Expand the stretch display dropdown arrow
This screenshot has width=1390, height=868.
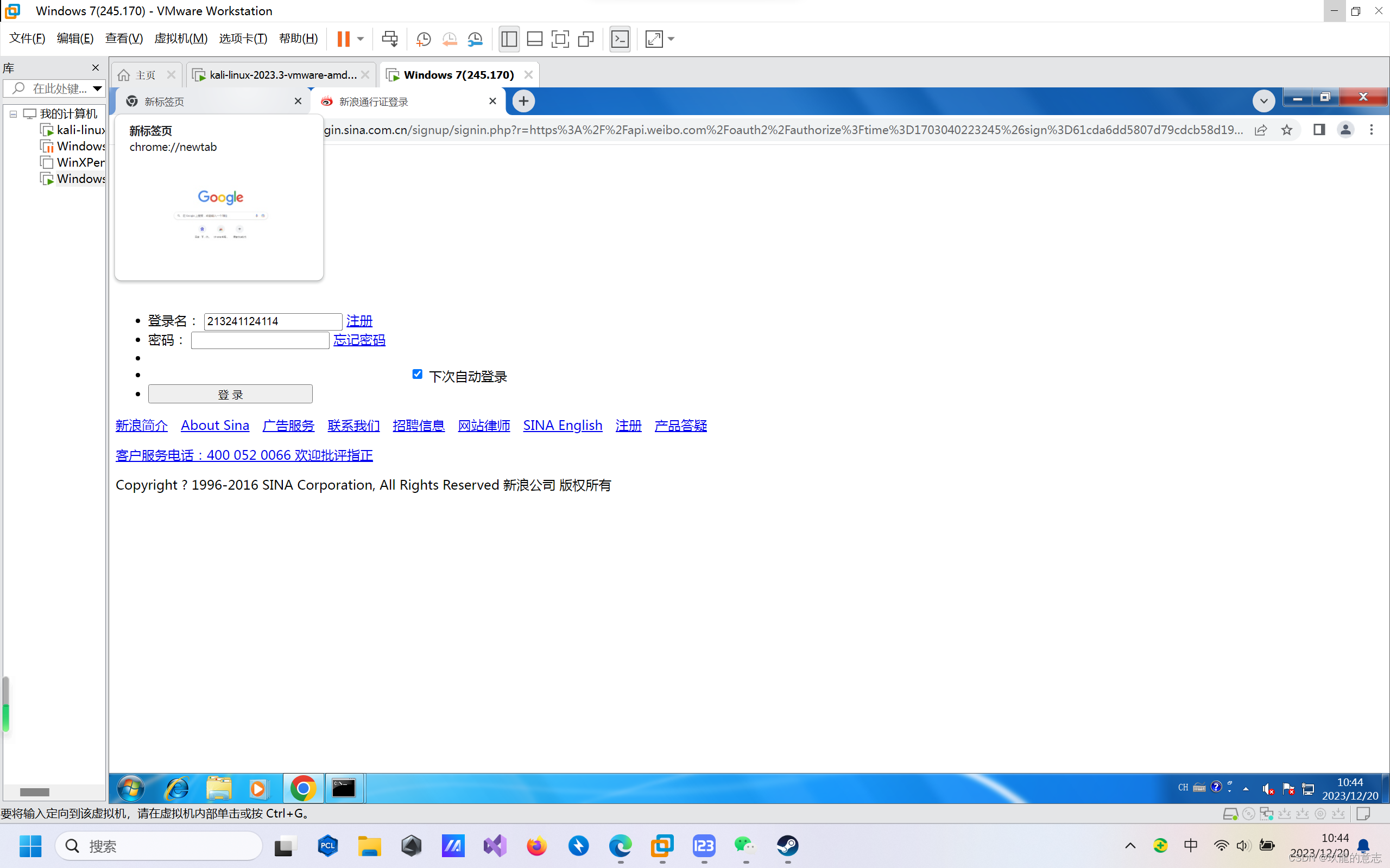[x=671, y=39]
